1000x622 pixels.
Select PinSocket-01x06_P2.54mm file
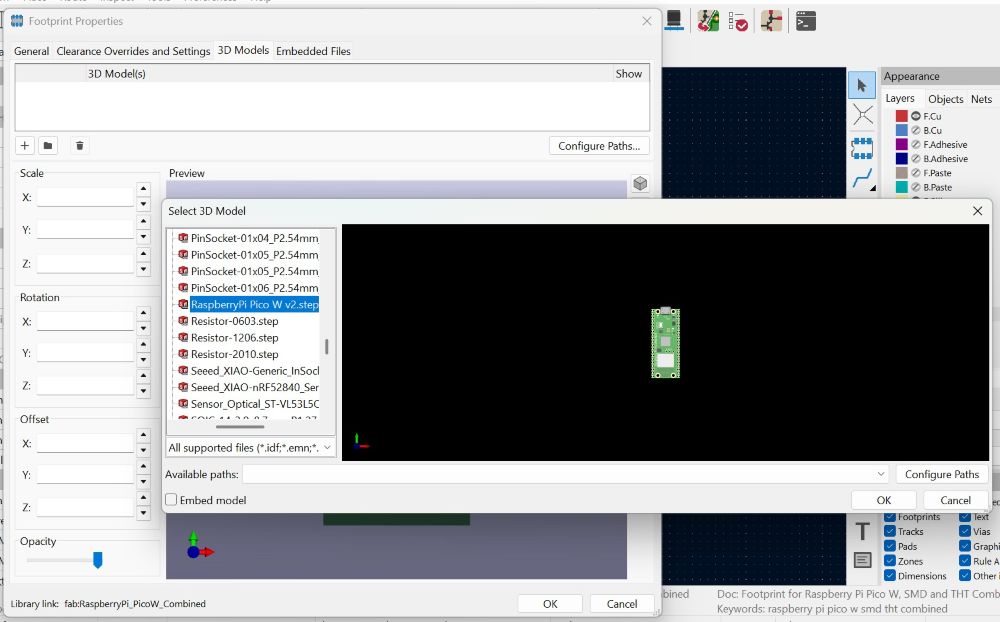[254, 288]
